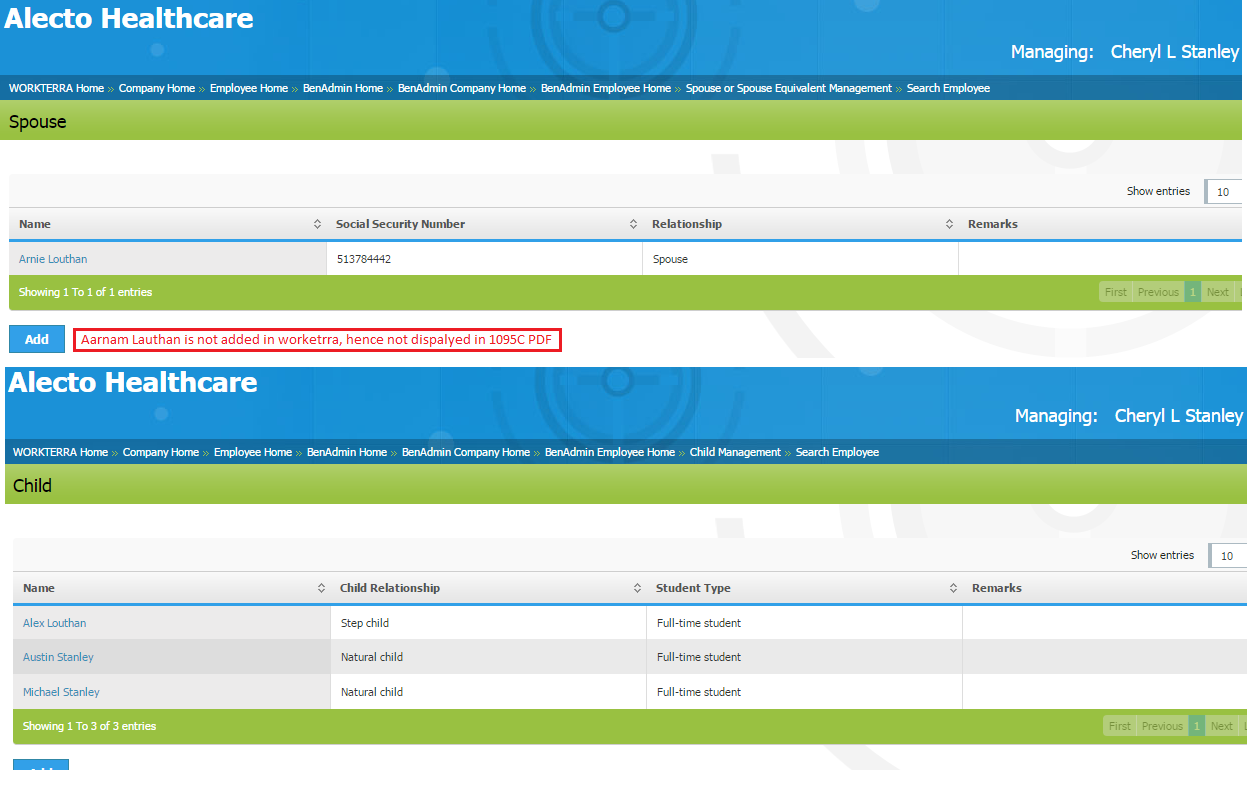Open BenAdmin Home in Spouse page breadcrumb
This screenshot has height=787, width=1247.
tap(343, 88)
